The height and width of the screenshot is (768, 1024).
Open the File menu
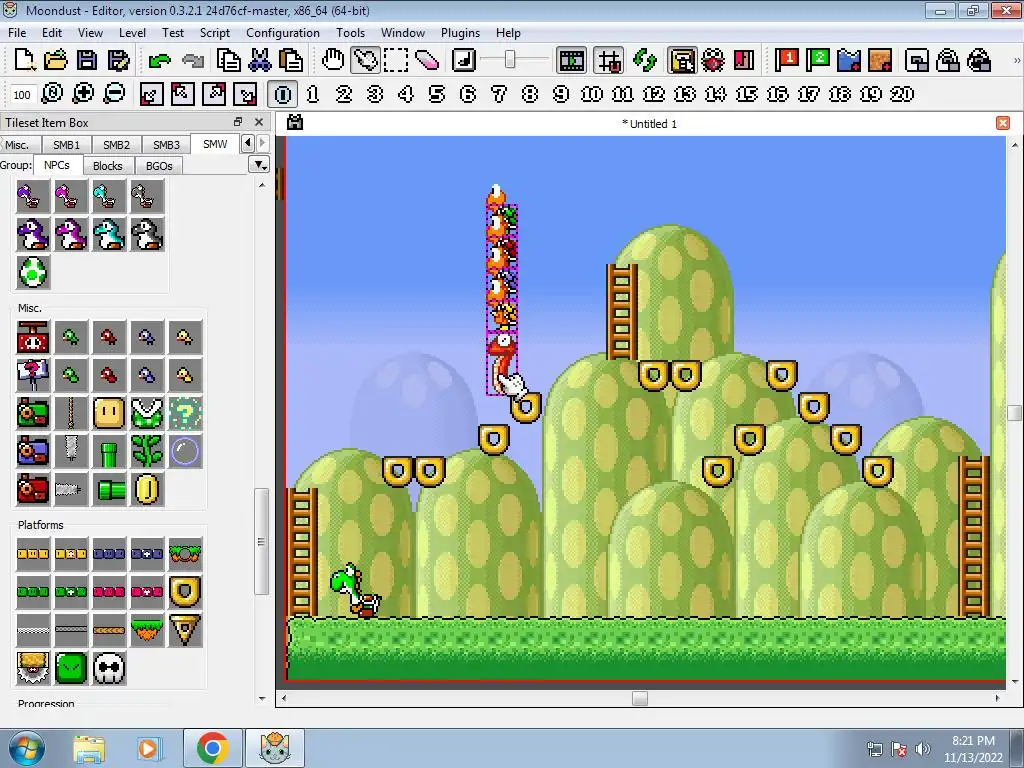tap(17, 33)
